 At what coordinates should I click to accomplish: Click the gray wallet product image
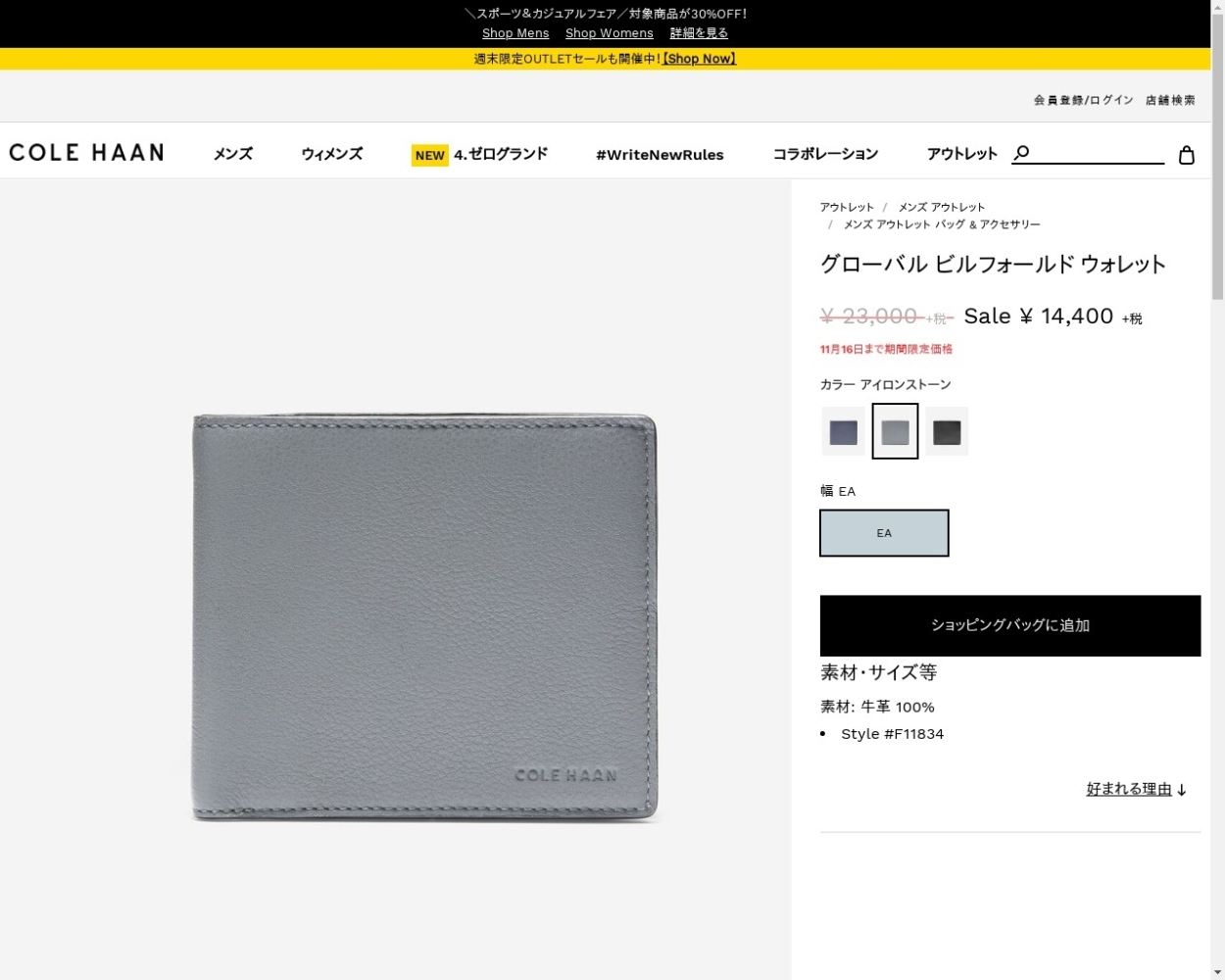(x=424, y=617)
